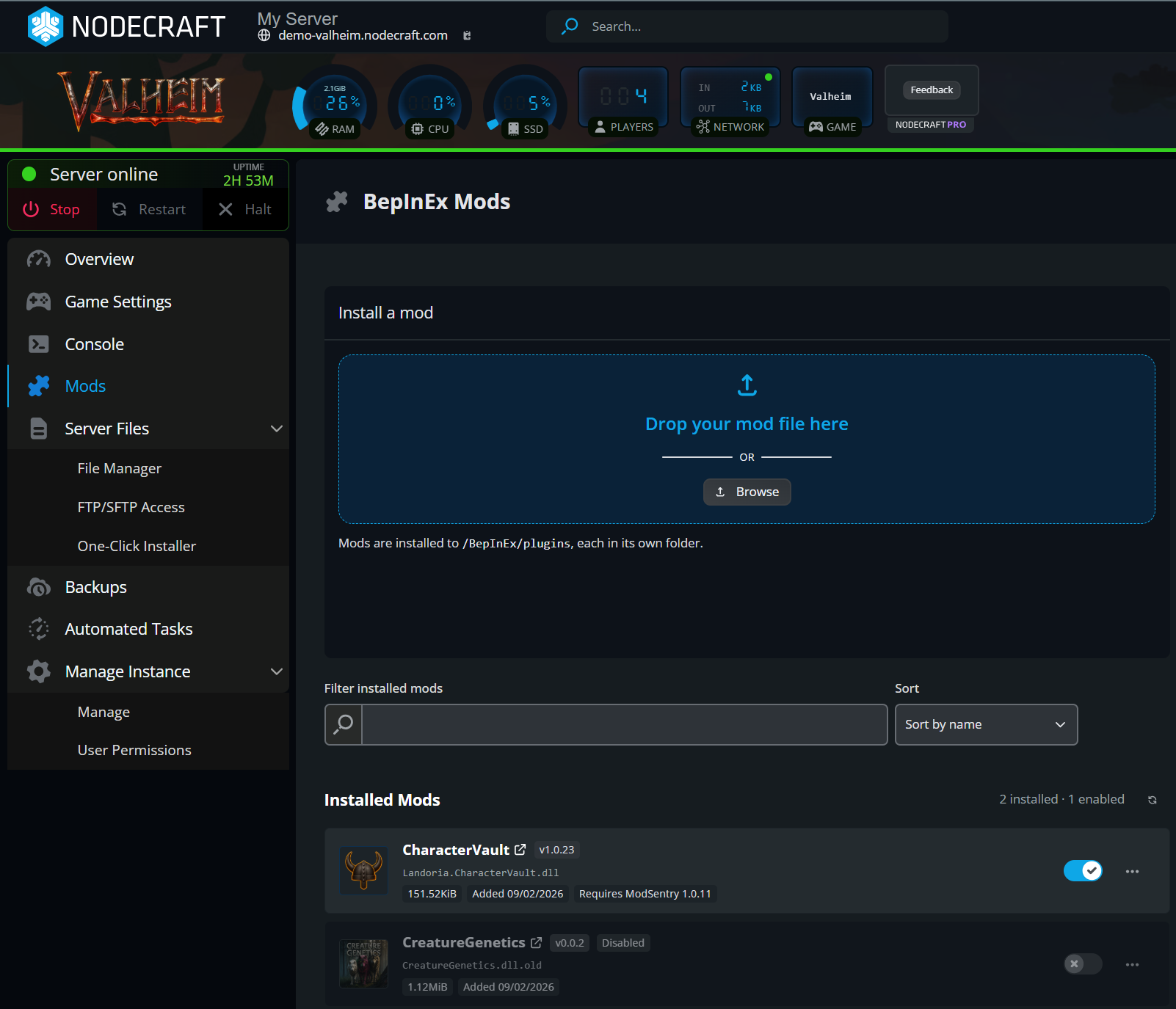This screenshot has height=1009, width=1176.
Task: Click the Disabled tag on CreatureGenetics
Action: click(x=623, y=943)
